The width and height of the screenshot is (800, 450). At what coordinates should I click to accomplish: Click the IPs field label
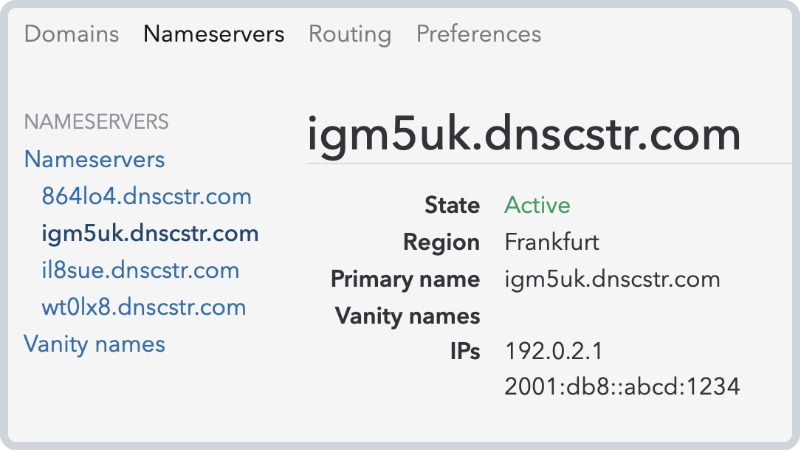coord(465,351)
